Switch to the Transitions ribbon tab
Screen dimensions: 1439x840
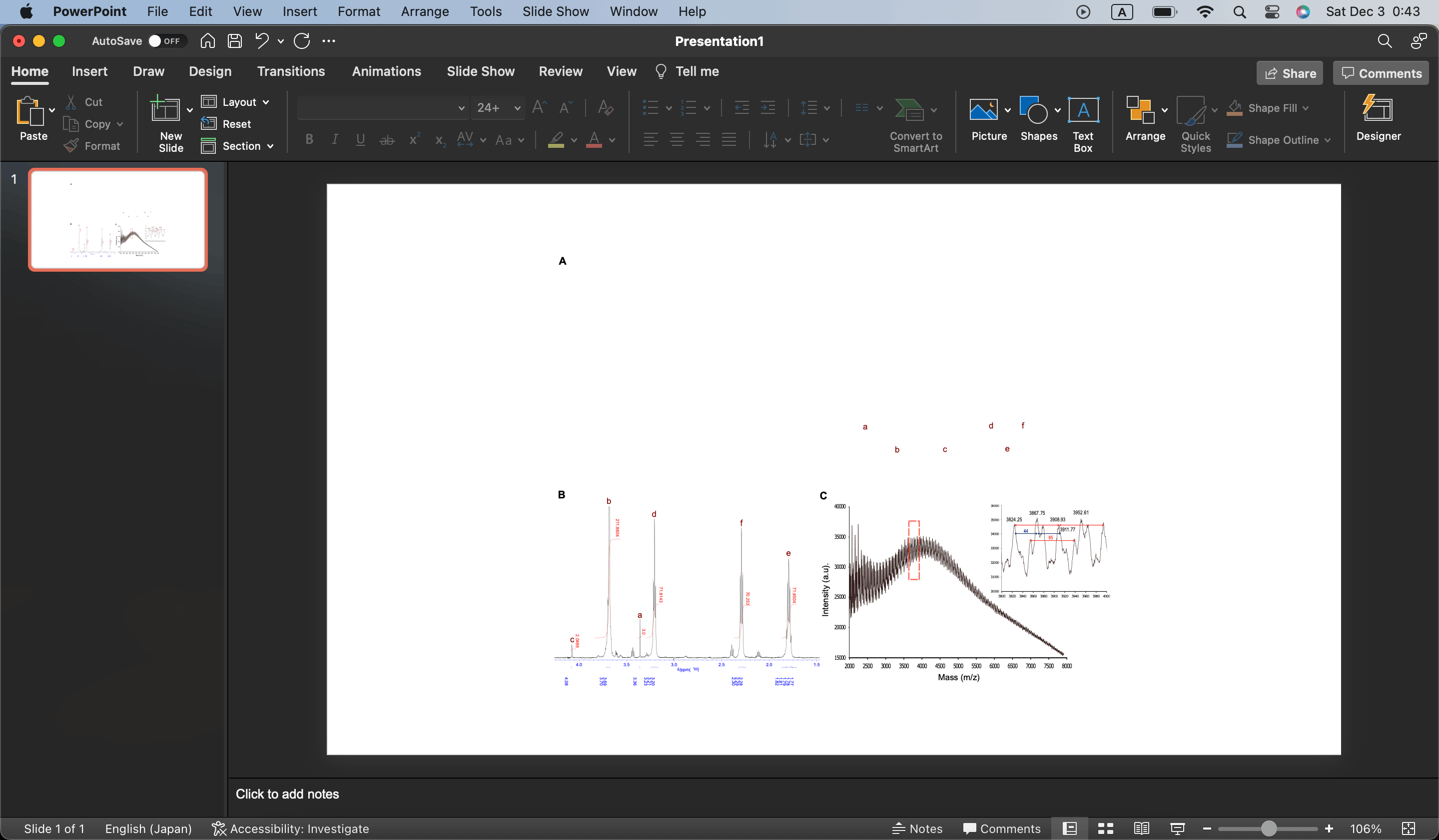pos(291,71)
